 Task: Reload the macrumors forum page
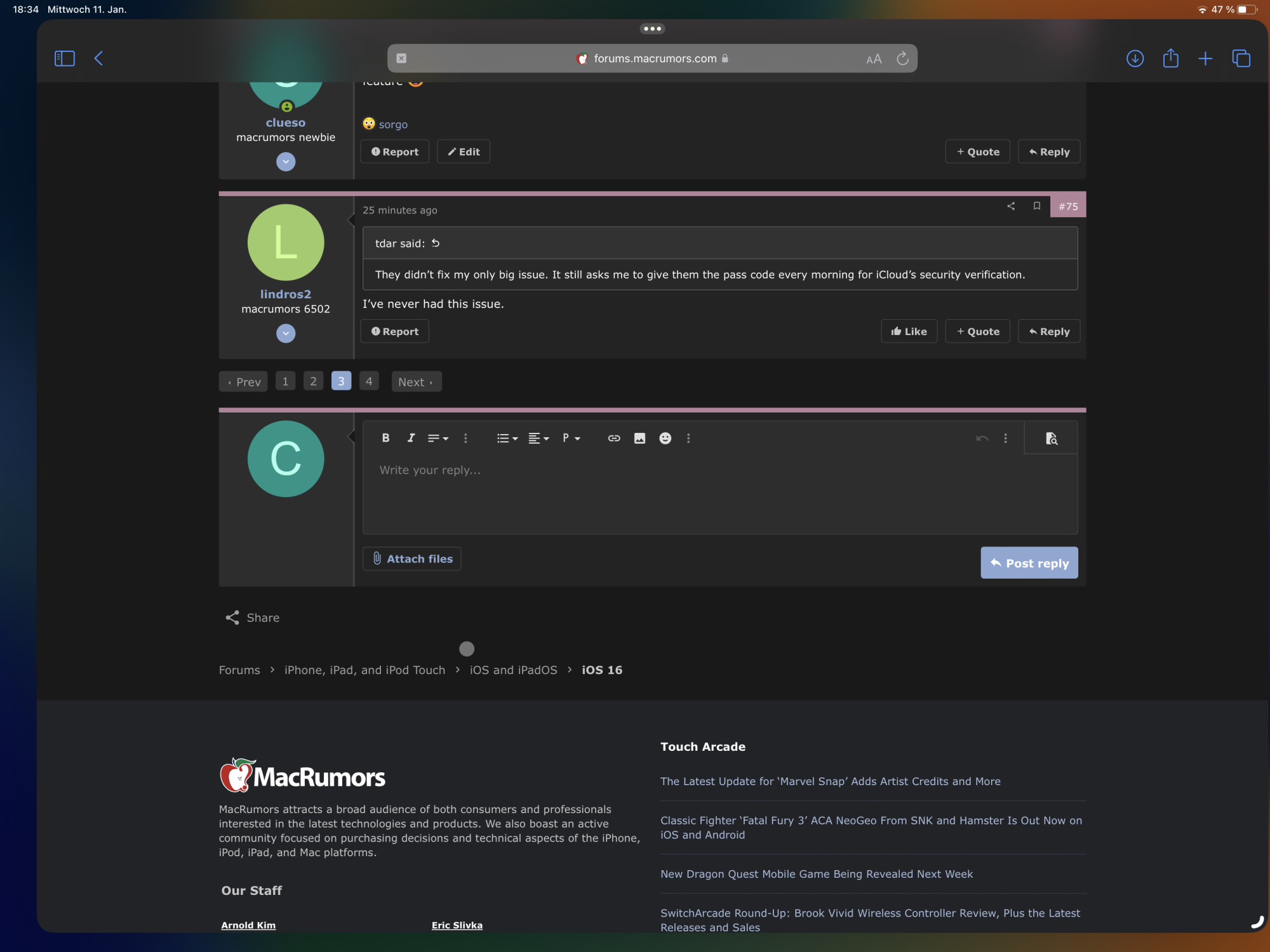(x=902, y=58)
